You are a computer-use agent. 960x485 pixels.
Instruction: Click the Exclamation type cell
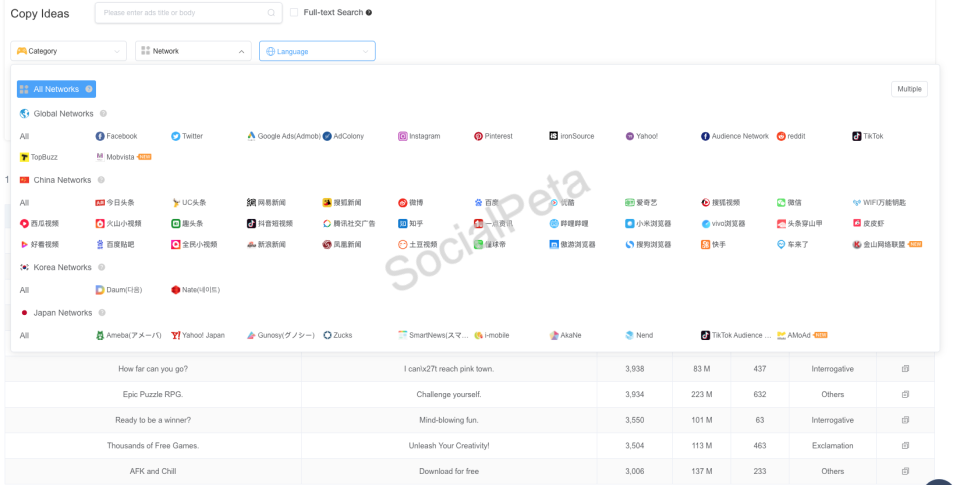pos(832,445)
